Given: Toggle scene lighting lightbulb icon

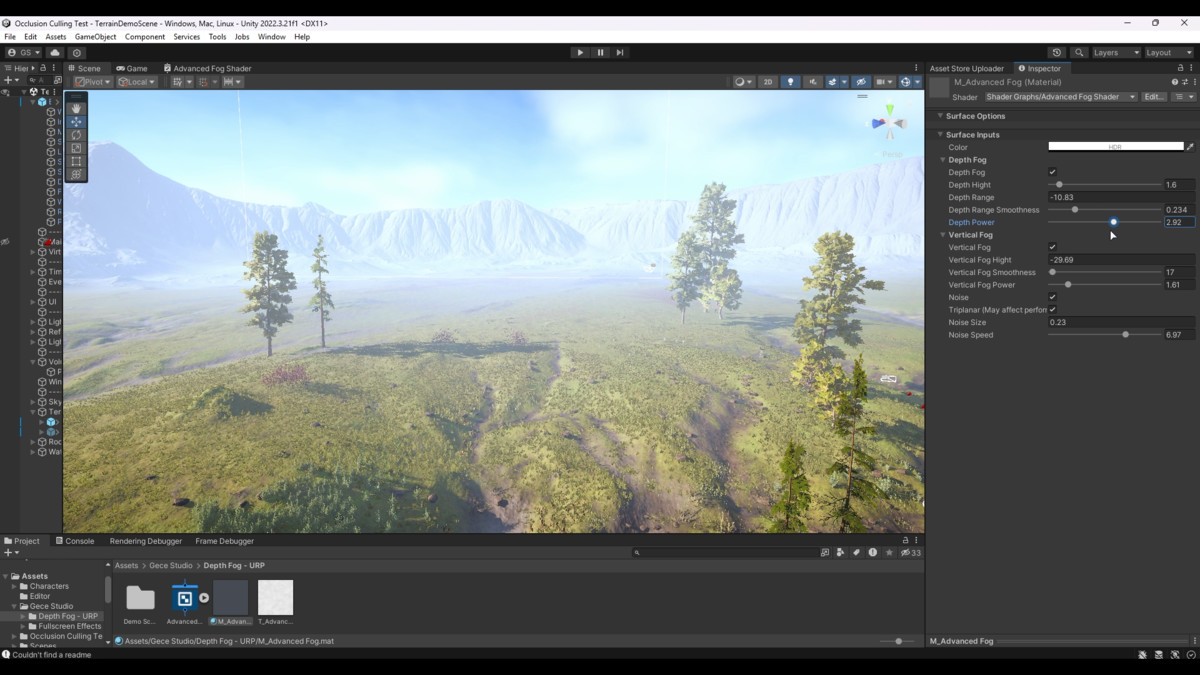Looking at the screenshot, I should (x=791, y=82).
